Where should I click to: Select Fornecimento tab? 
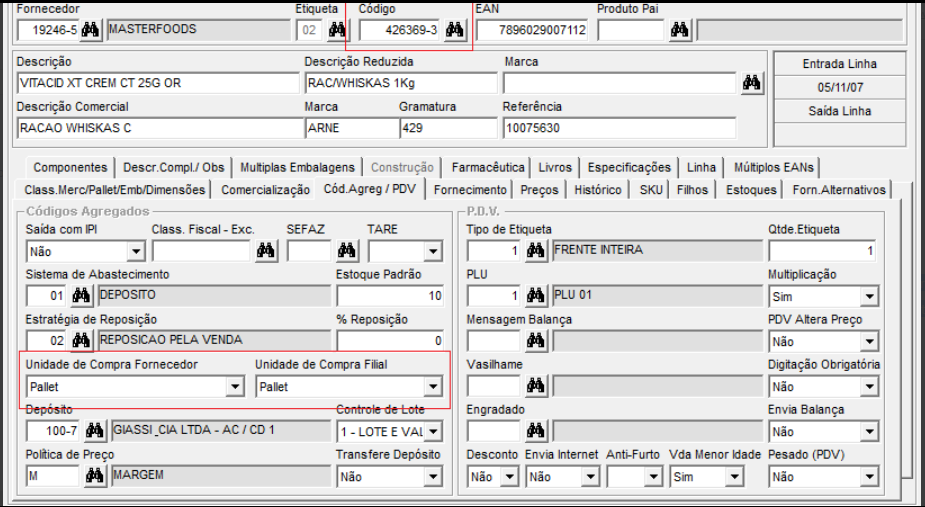point(470,190)
